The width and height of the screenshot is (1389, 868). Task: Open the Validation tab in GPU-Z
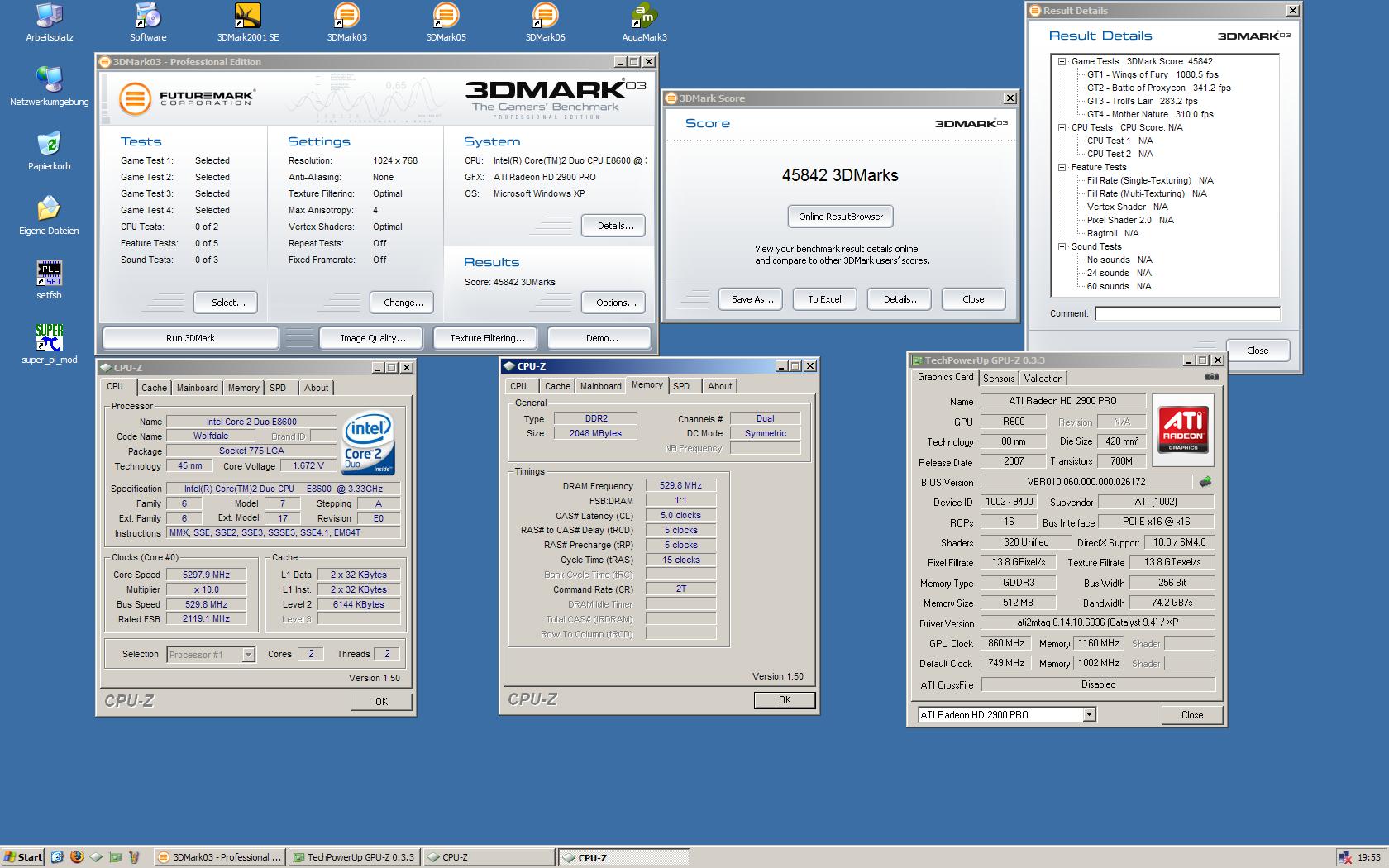click(1043, 379)
